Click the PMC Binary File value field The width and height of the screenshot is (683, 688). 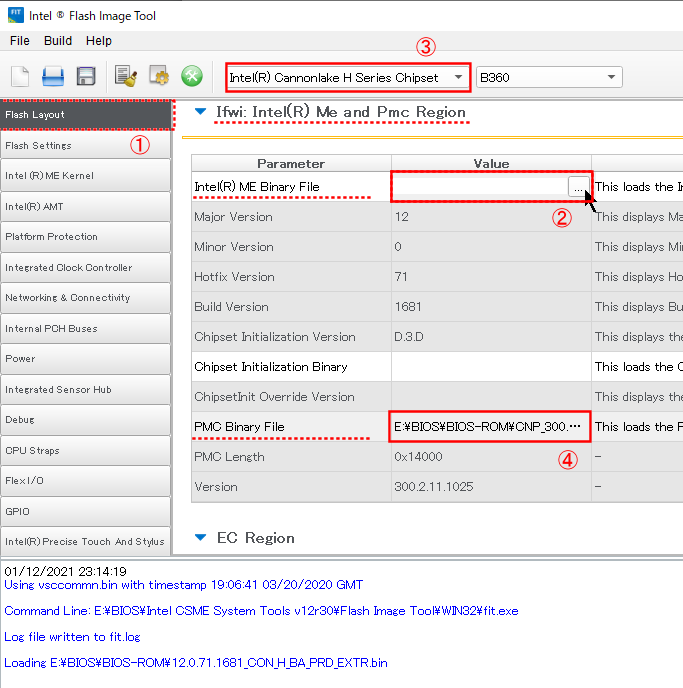[x=488, y=427]
